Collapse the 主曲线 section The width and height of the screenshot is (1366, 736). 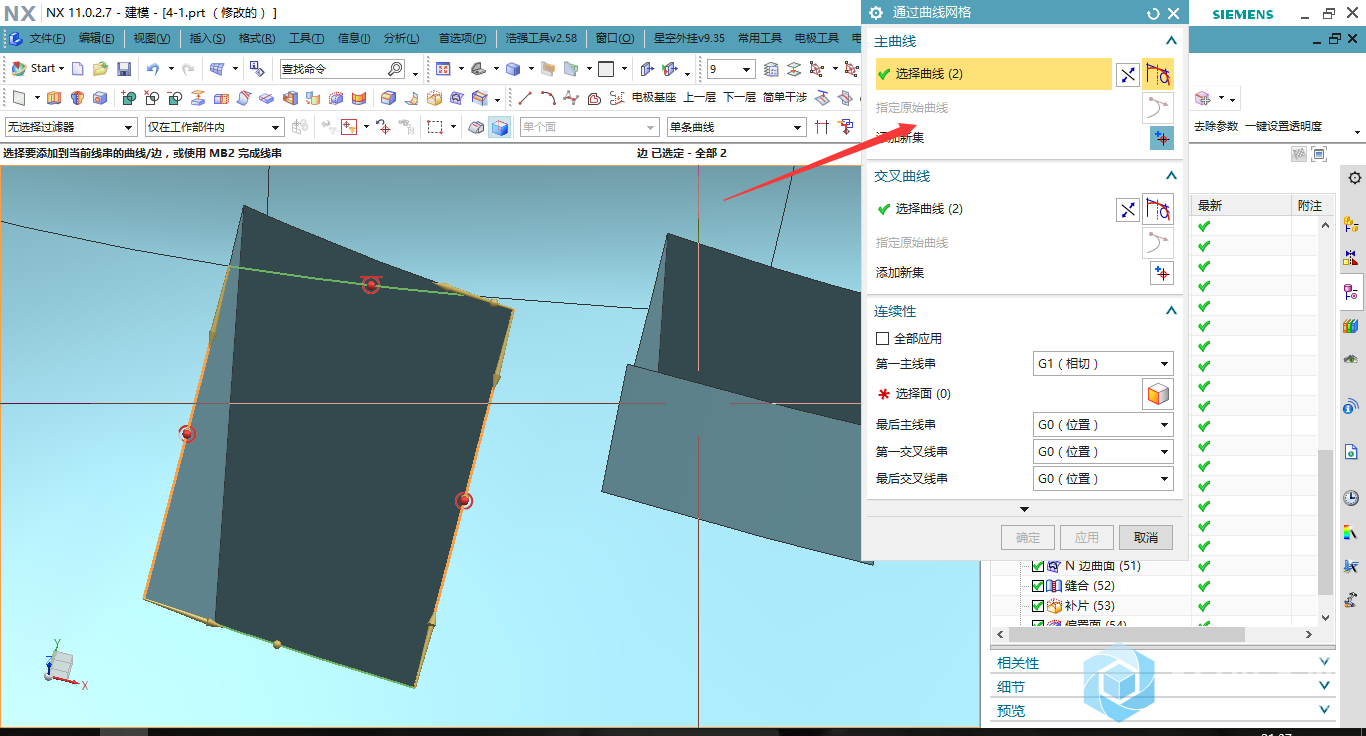1171,41
